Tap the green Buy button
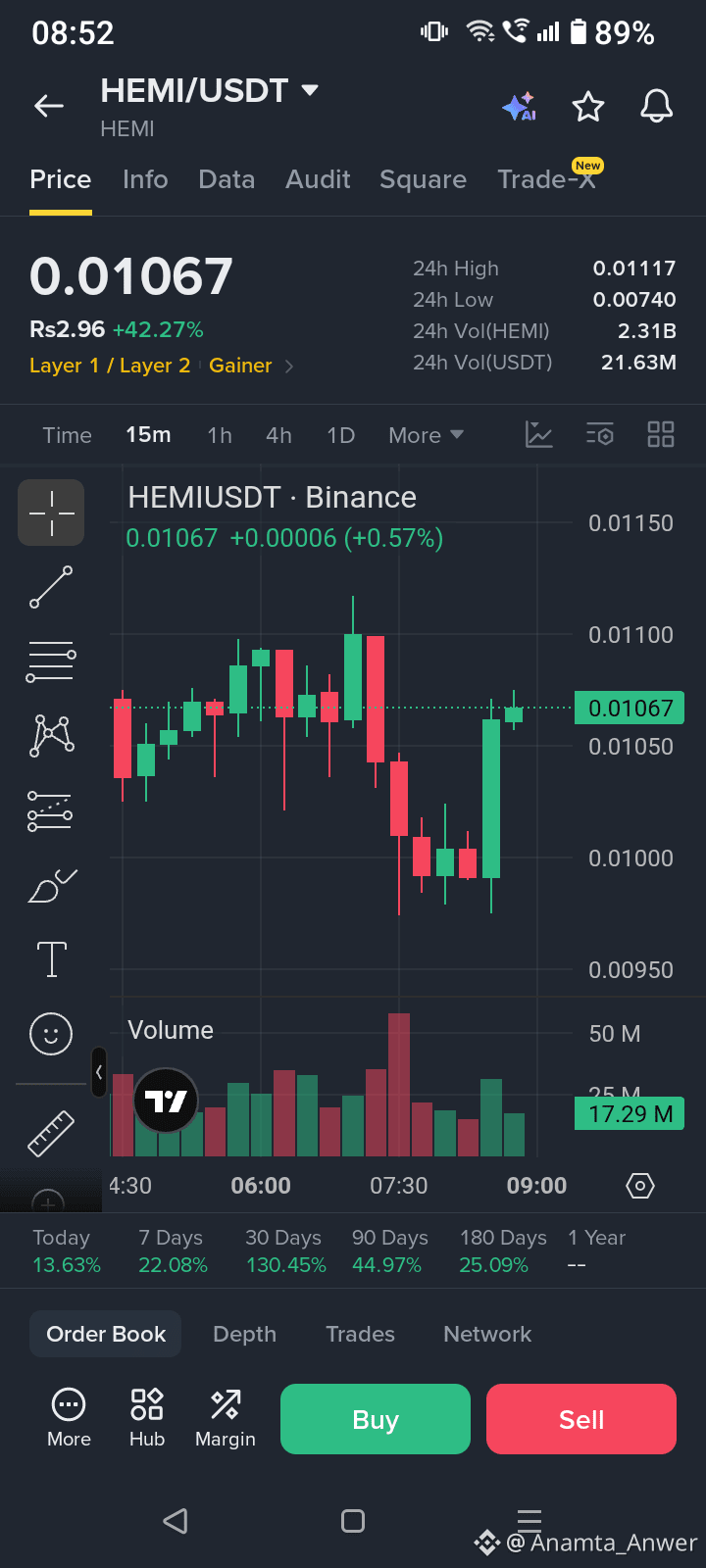The height and width of the screenshot is (1568, 706). point(376,1419)
